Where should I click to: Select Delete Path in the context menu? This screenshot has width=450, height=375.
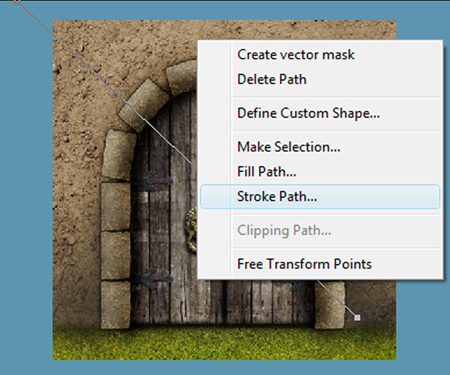click(272, 79)
